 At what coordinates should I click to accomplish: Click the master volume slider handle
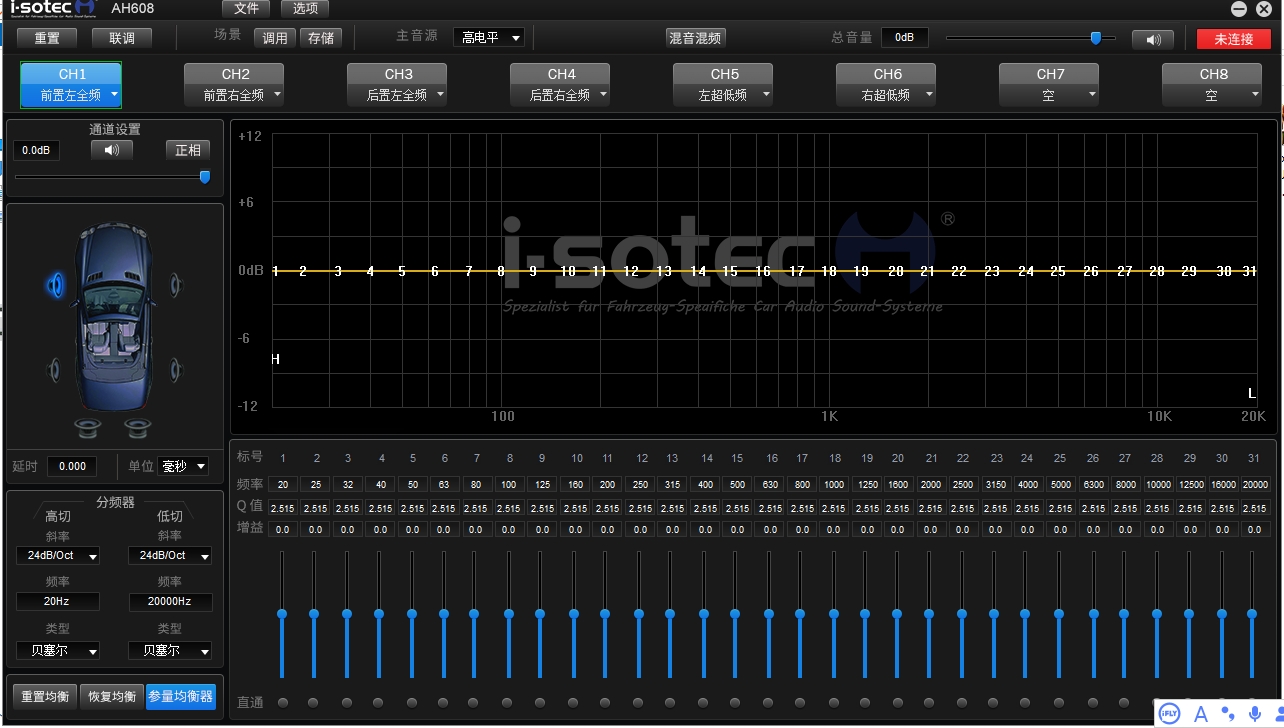tap(1095, 38)
